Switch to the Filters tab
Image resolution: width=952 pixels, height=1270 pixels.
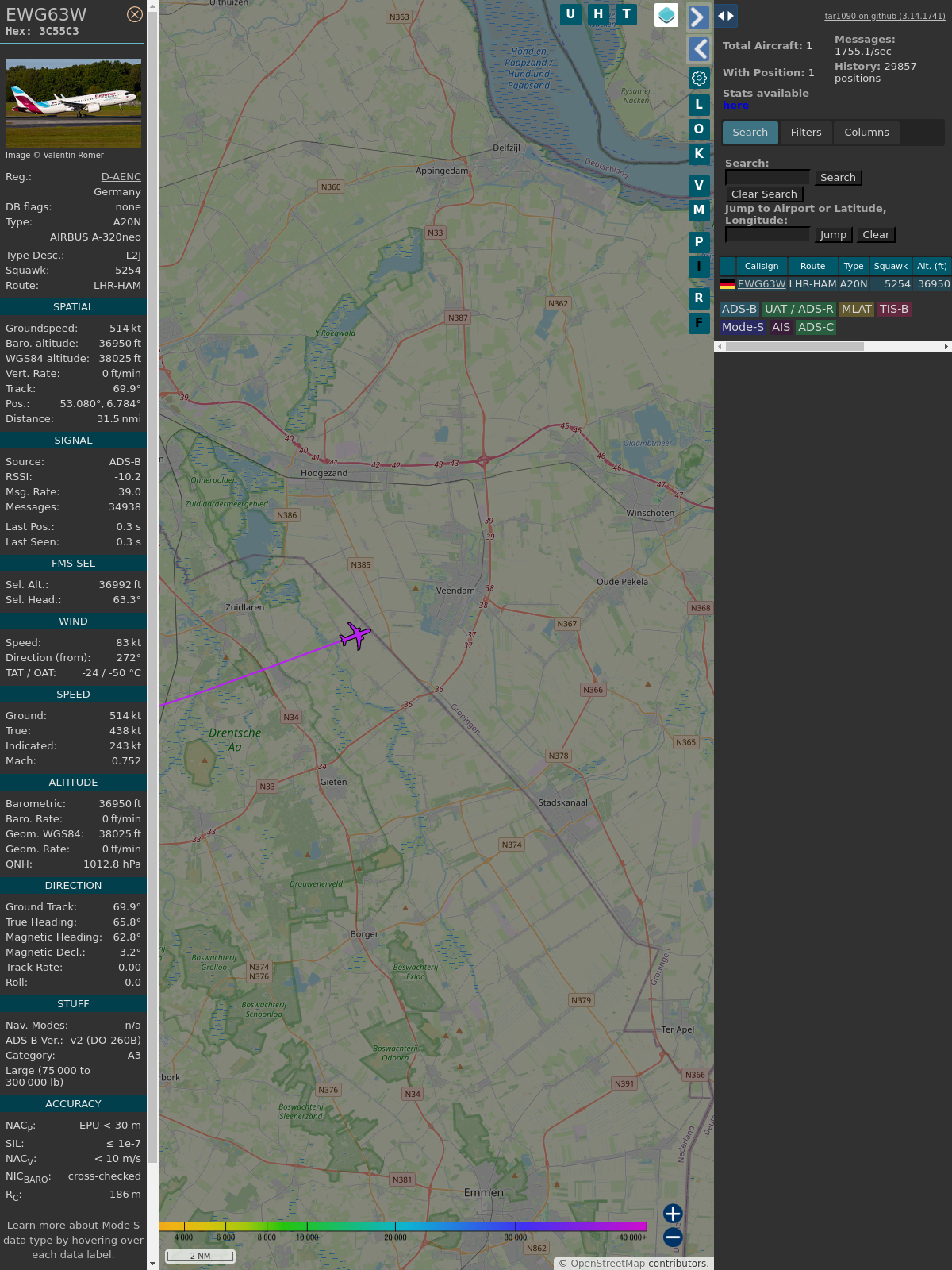pyautogui.click(x=806, y=133)
